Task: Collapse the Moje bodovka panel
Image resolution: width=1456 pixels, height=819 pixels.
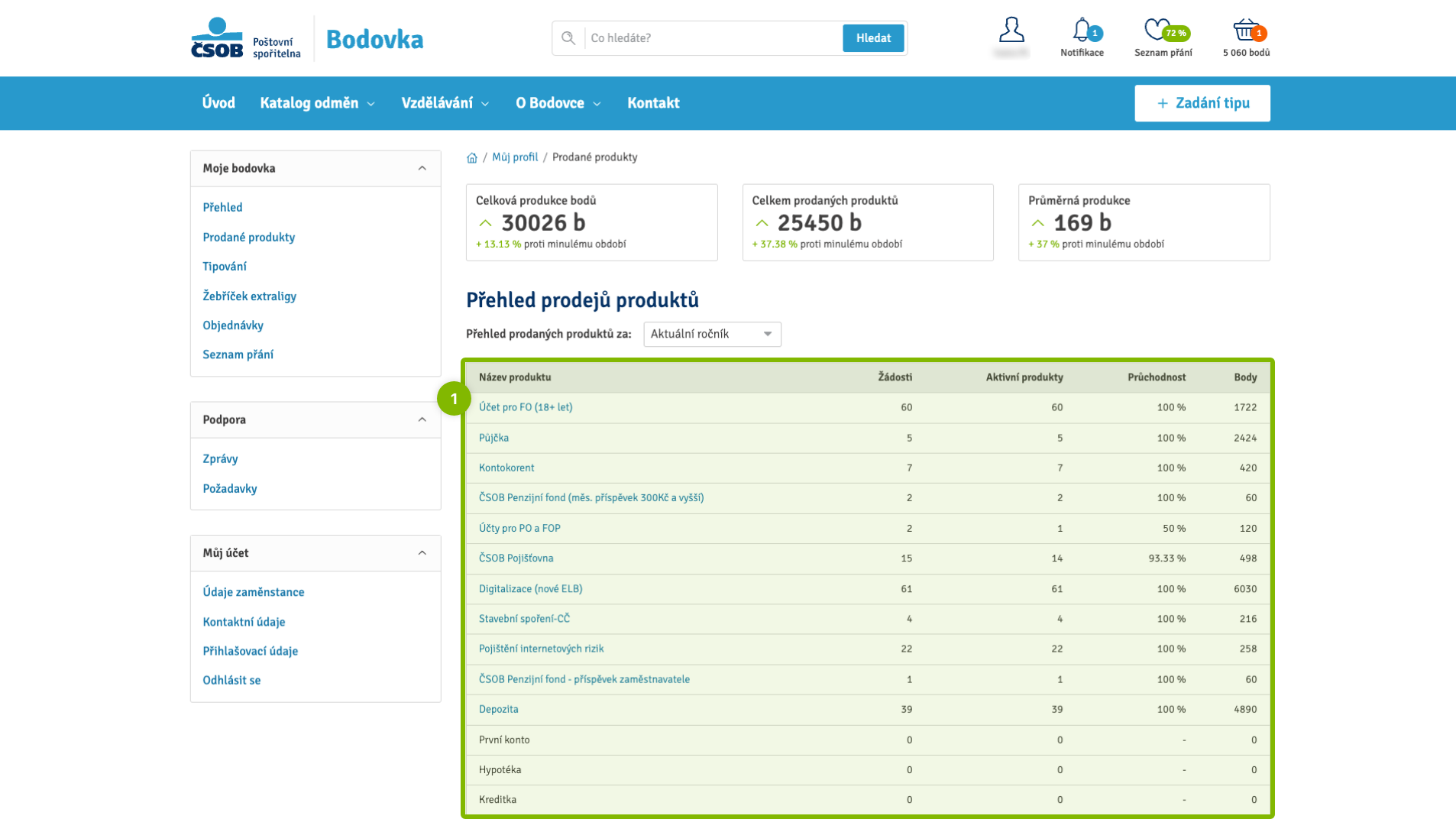Action: 422,168
